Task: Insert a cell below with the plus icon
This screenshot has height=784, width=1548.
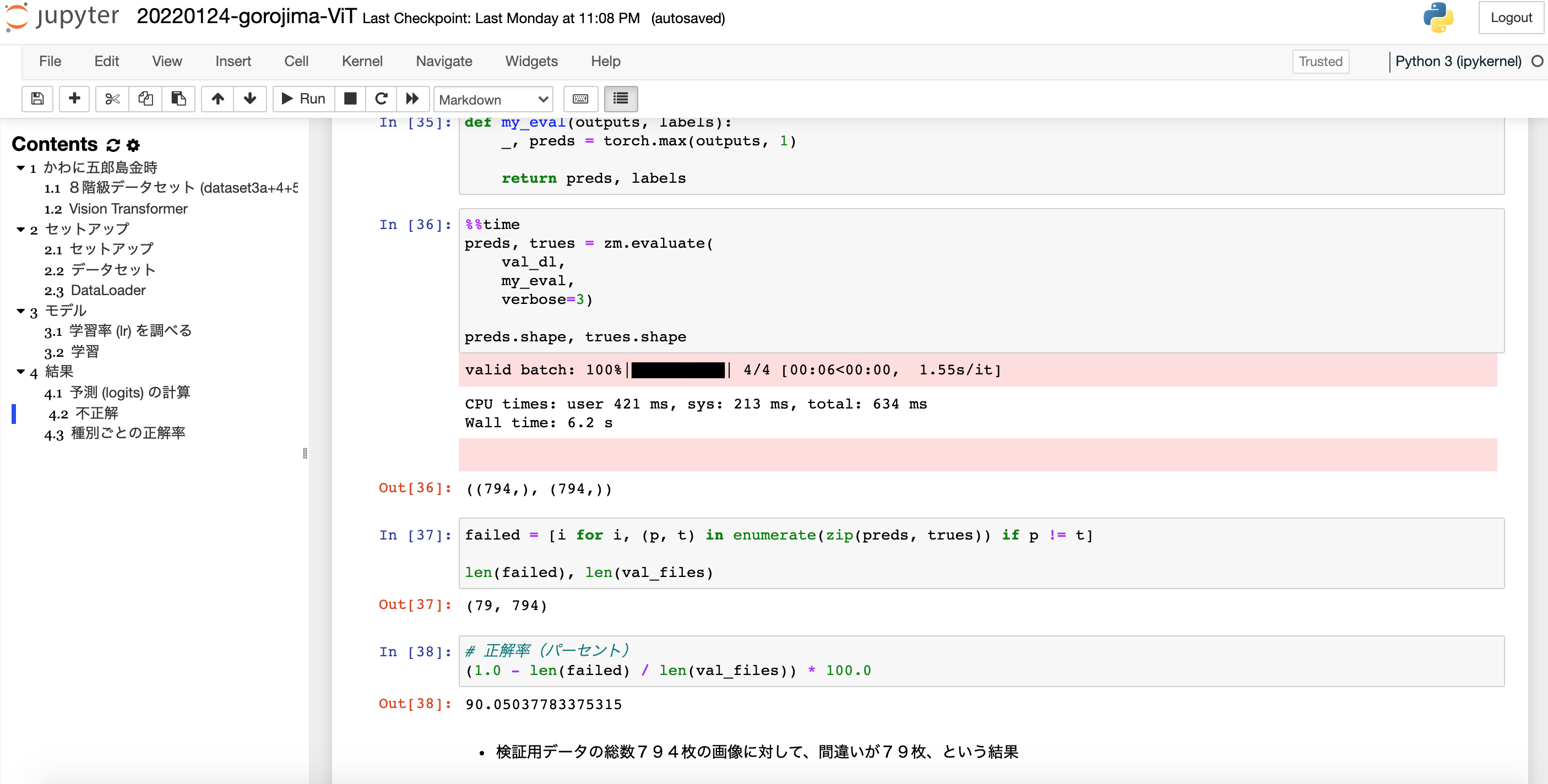Action: (x=74, y=99)
